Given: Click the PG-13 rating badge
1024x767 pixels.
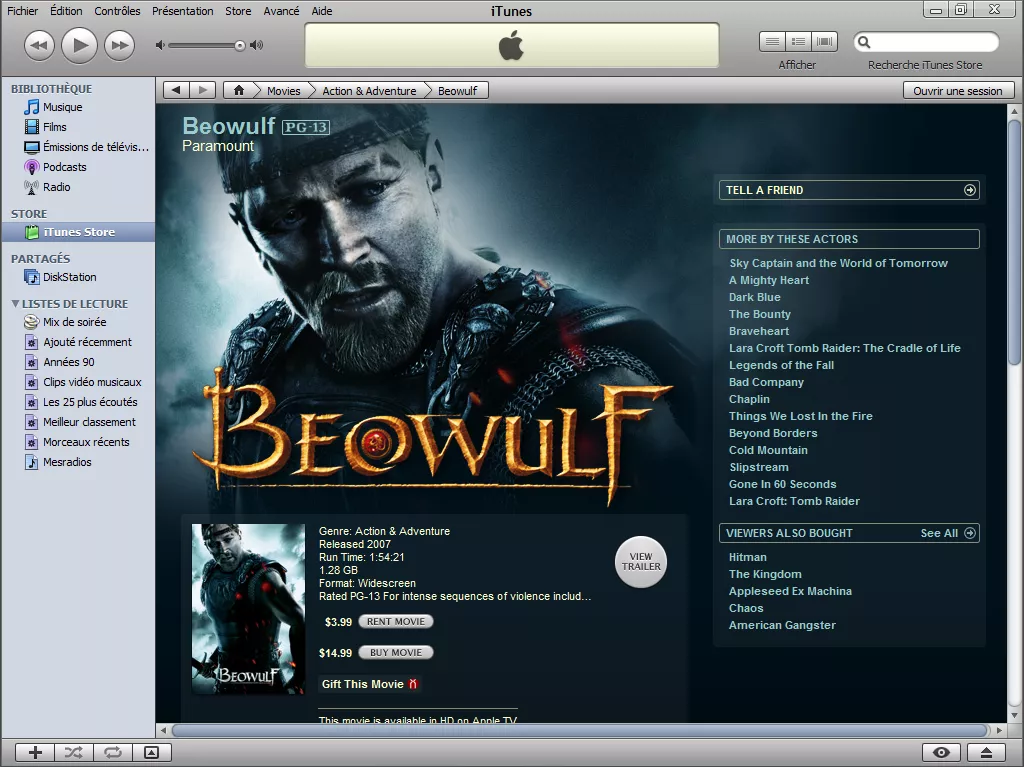Looking at the screenshot, I should coord(306,127).
